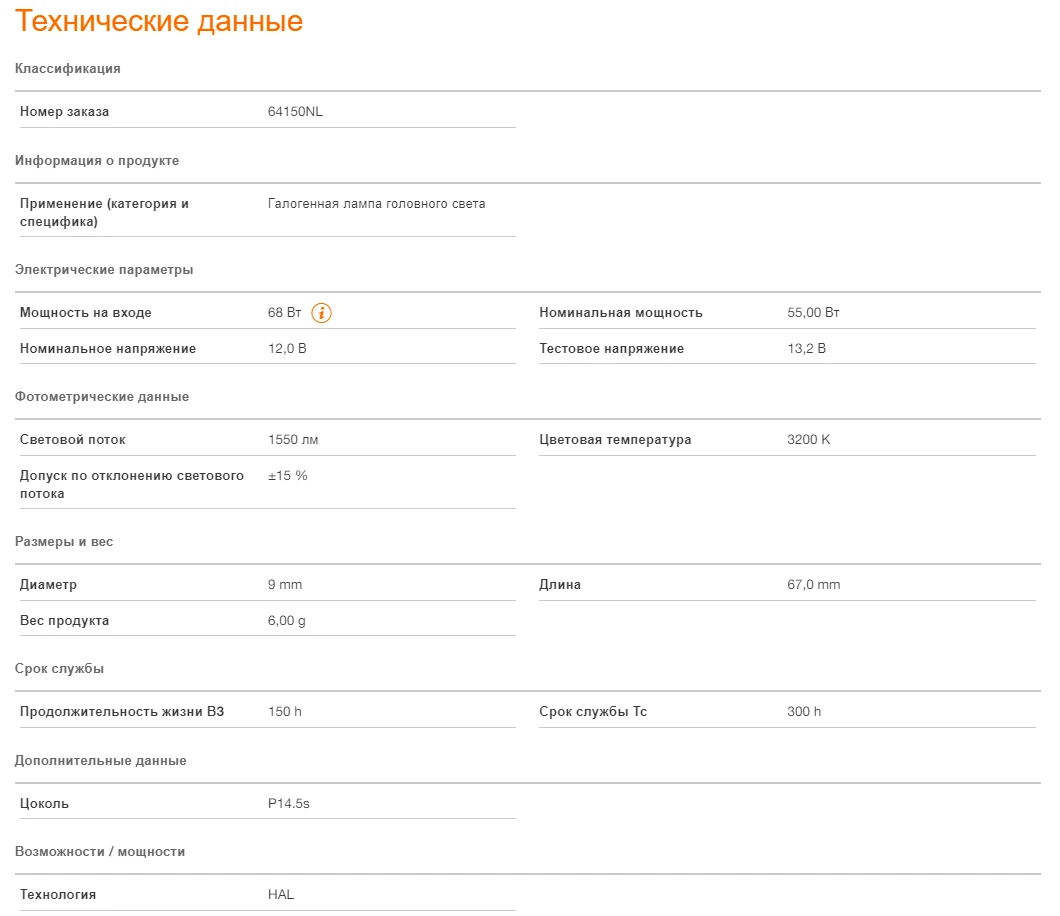1060x916 pixels.
Task: Select the '55,00 Вт' value
Action: [813, 312]
